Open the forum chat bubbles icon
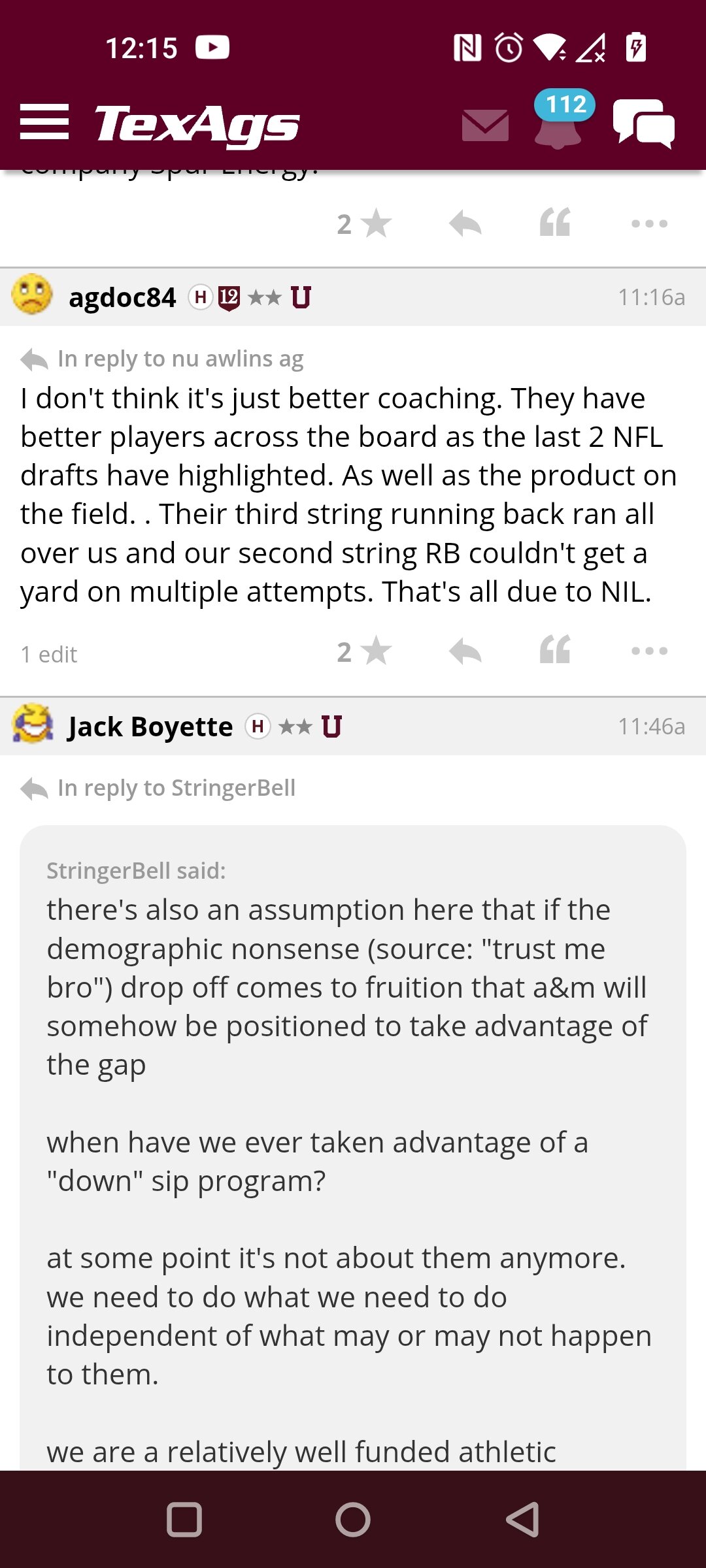706x1568 pixels. 644,123
